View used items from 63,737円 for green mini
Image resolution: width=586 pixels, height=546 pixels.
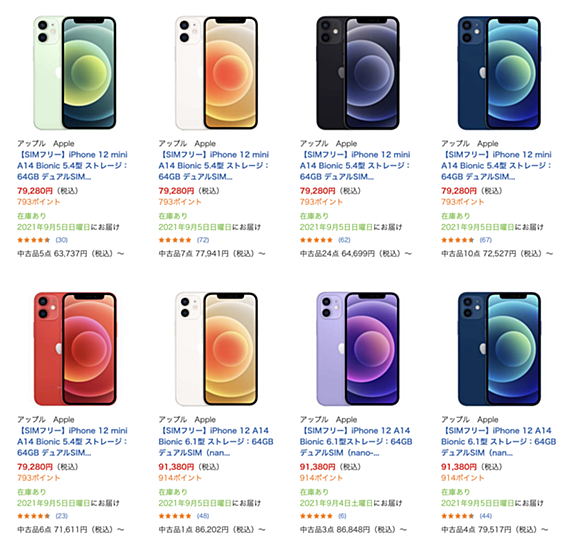point(71,254)
